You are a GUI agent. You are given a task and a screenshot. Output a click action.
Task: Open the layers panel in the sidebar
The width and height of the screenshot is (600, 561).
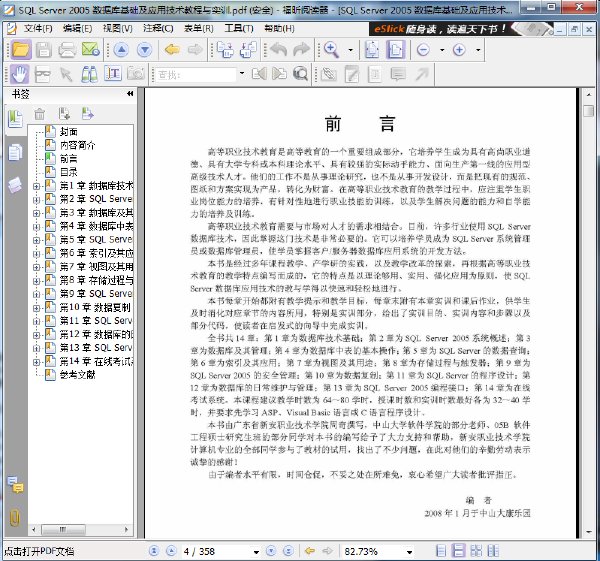[15, 185]
